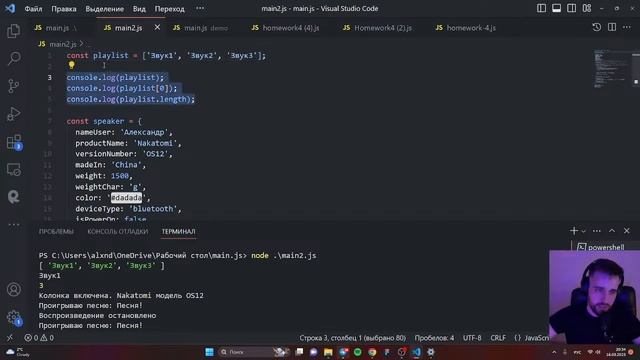This screenshot has width=640, height=360.
Task: Open the Remote Explorer view
Action: (13, 169)
